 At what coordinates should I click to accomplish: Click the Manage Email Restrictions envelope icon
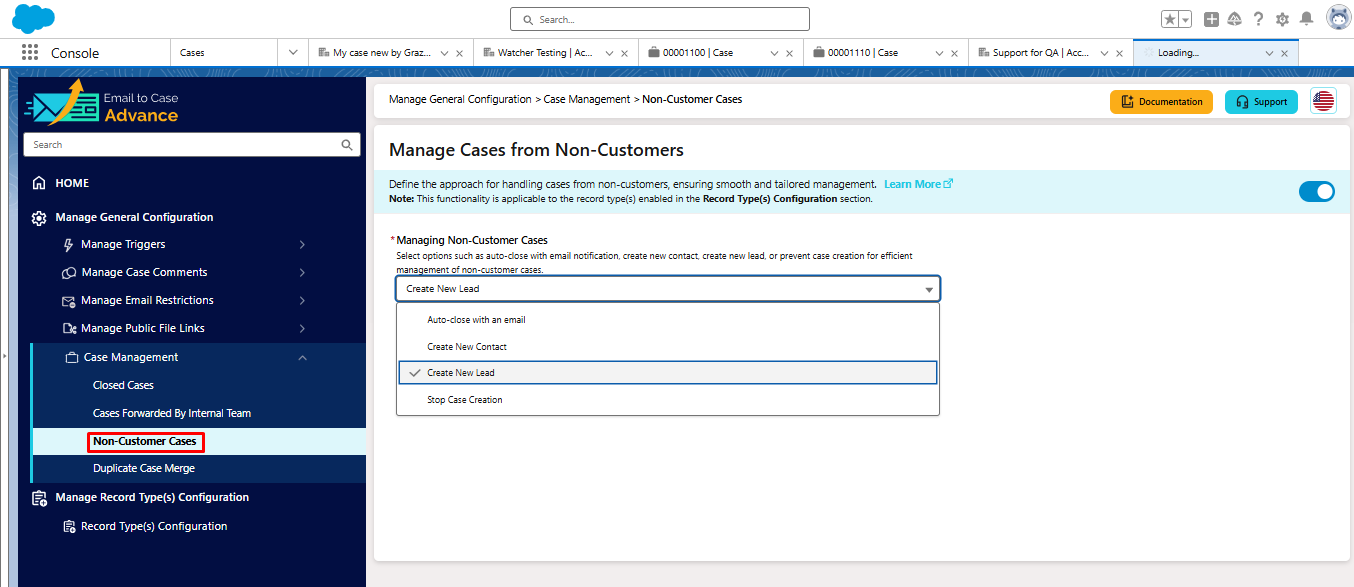(69, 300)
